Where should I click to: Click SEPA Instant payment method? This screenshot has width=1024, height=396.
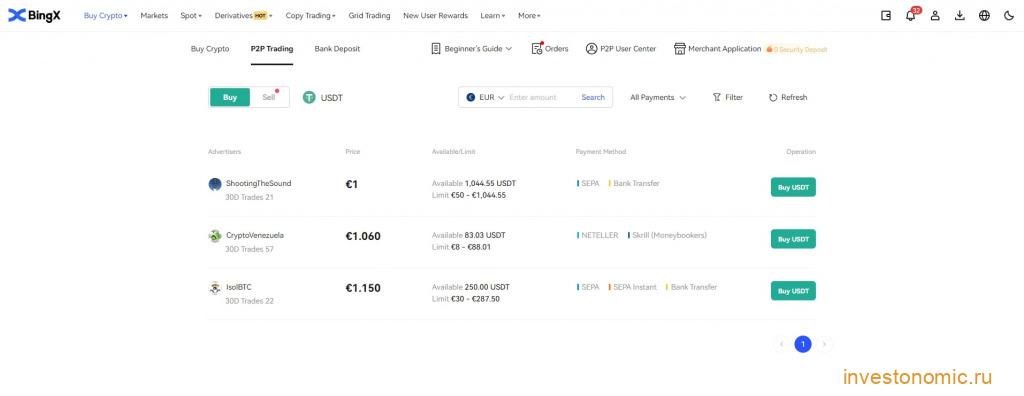(x=632, y=287)
